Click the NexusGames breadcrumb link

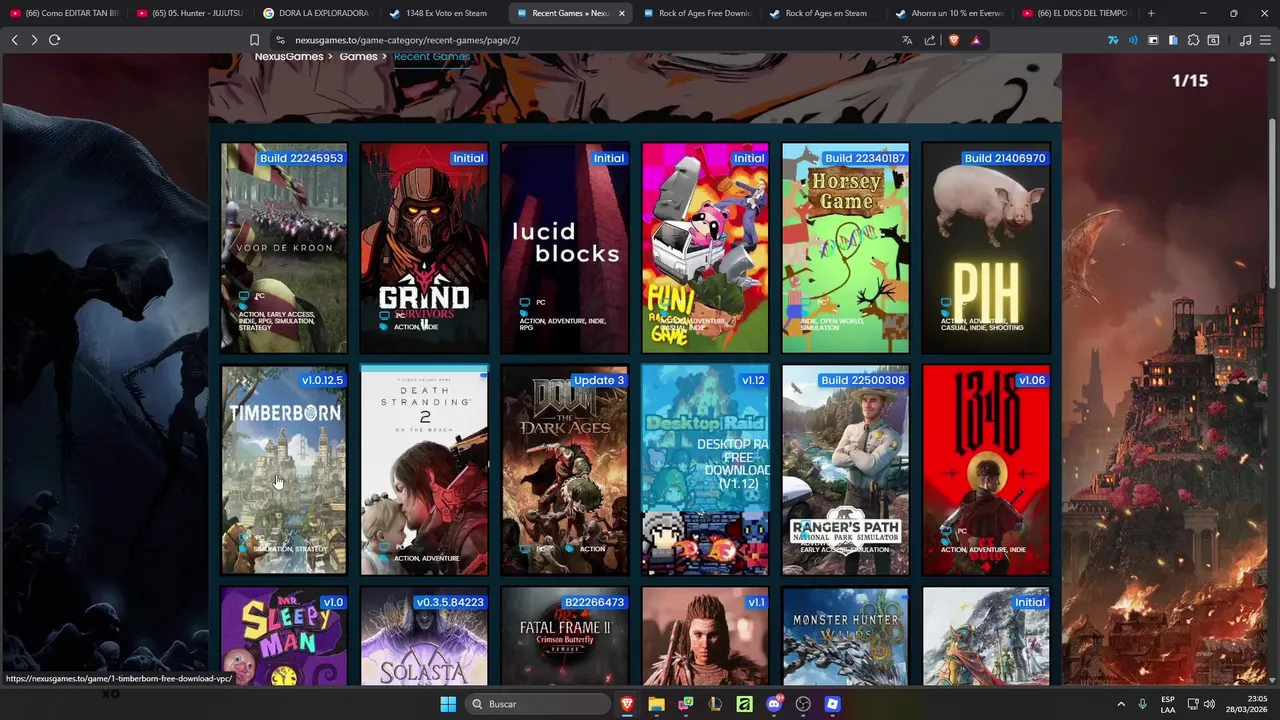point(289,57)
